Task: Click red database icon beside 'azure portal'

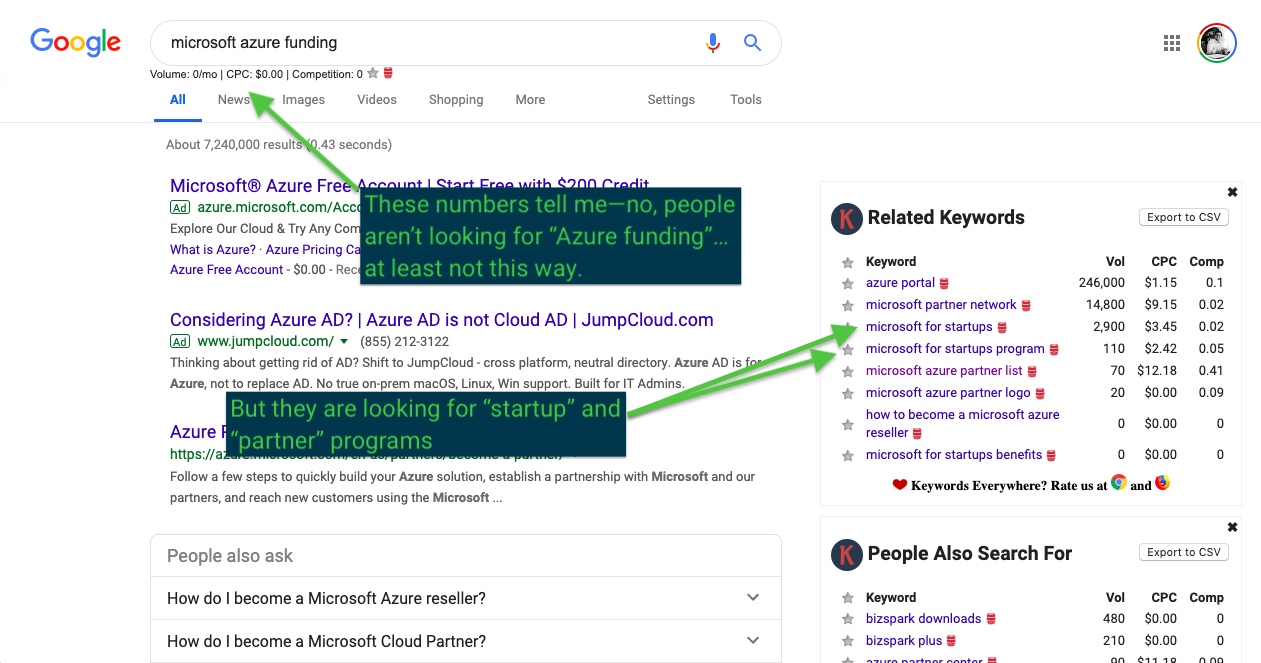Action: pyautogui.click(x=944, y=284)
